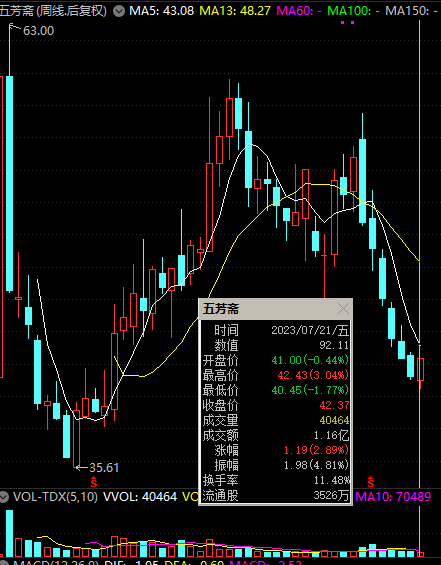Close the 五芳斋 data popup
This screenshot has width=441, height=565.
click(343, 309)
